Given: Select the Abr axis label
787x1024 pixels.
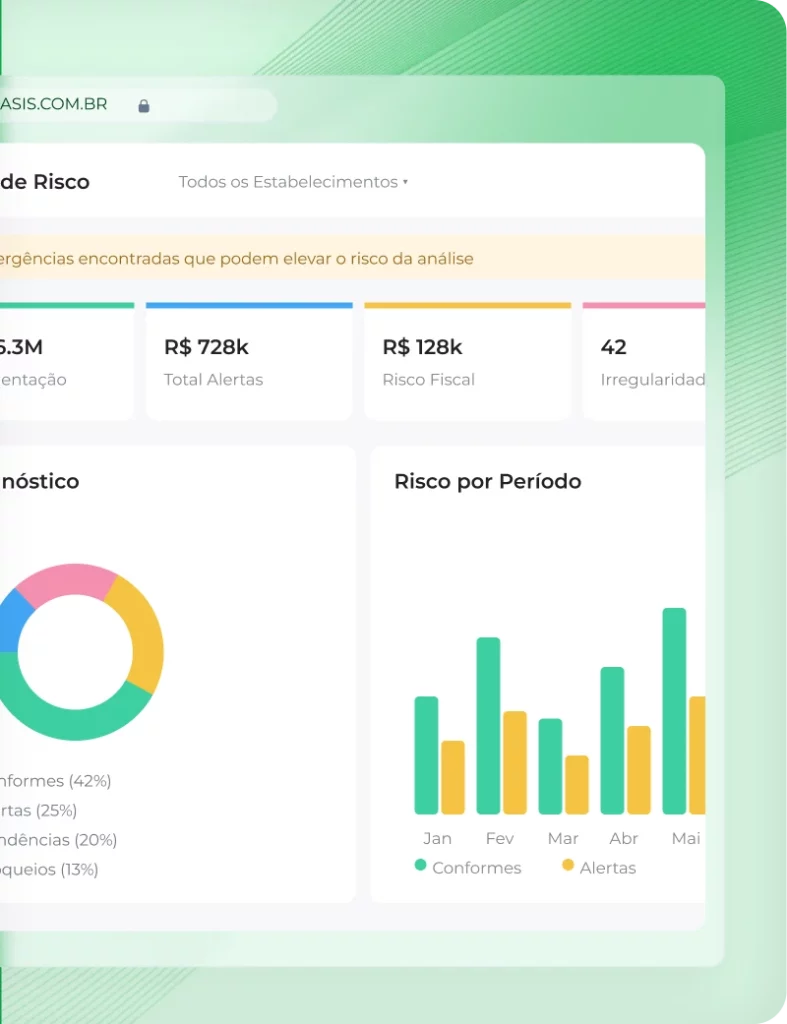Looking at the screenshot, I should 624,839.
